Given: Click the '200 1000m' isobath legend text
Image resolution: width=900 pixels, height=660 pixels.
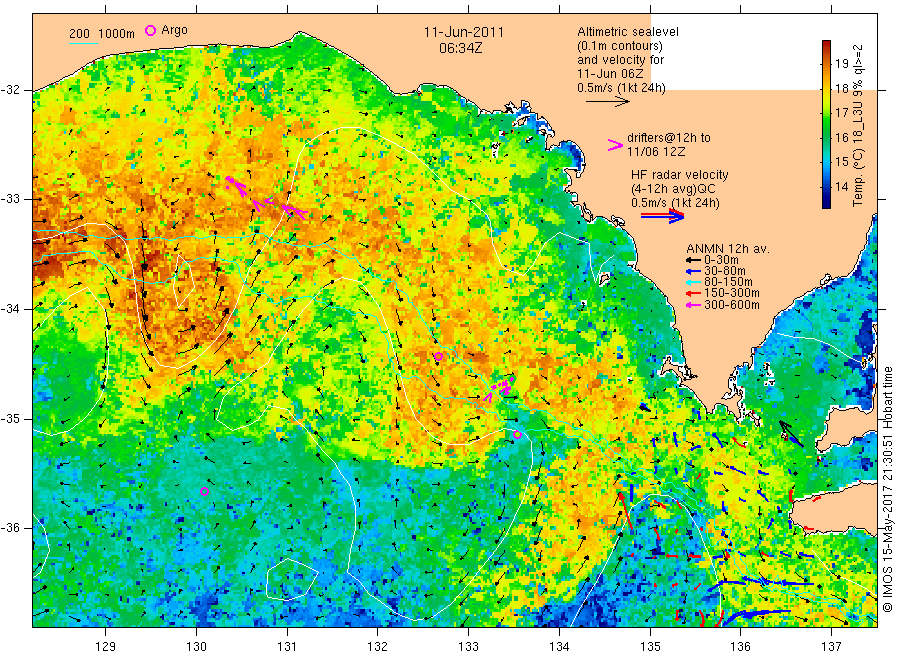Looking at the screenshot, I should (102, 34).
